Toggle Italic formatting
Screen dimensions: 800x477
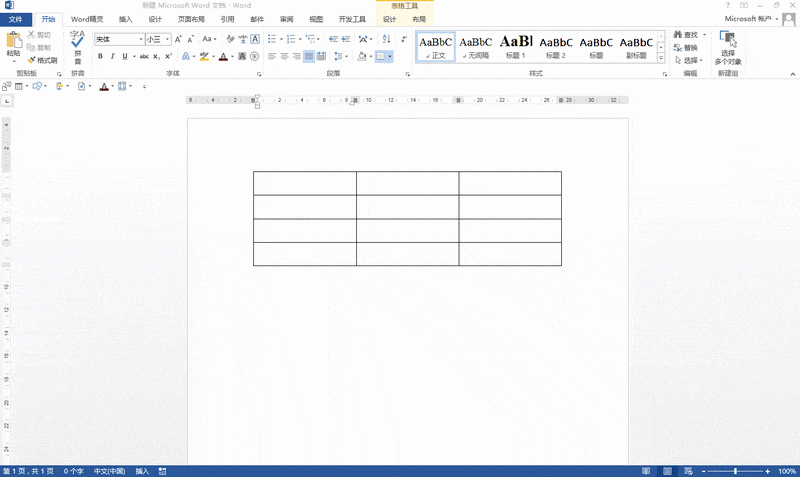(x=112, y=57)
